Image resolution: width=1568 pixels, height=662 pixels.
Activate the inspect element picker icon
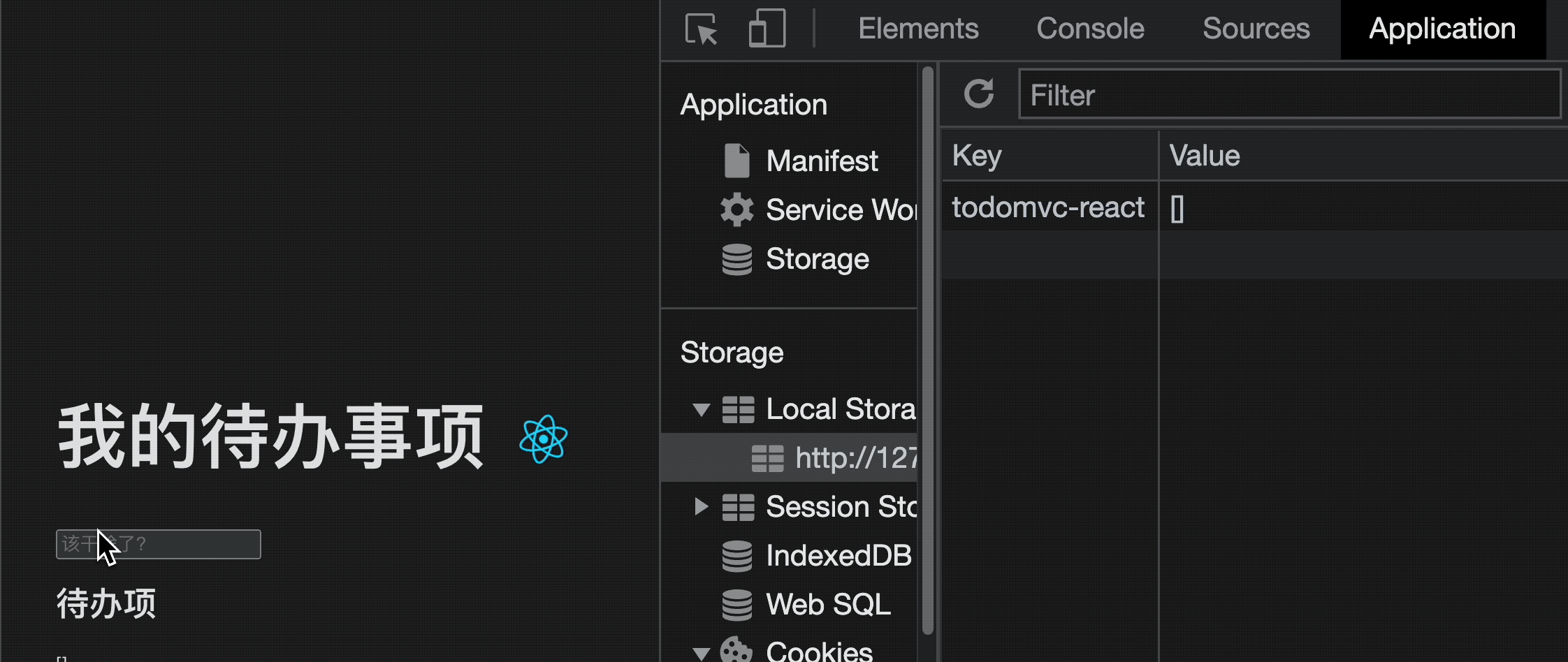click(x=702, y=29)
